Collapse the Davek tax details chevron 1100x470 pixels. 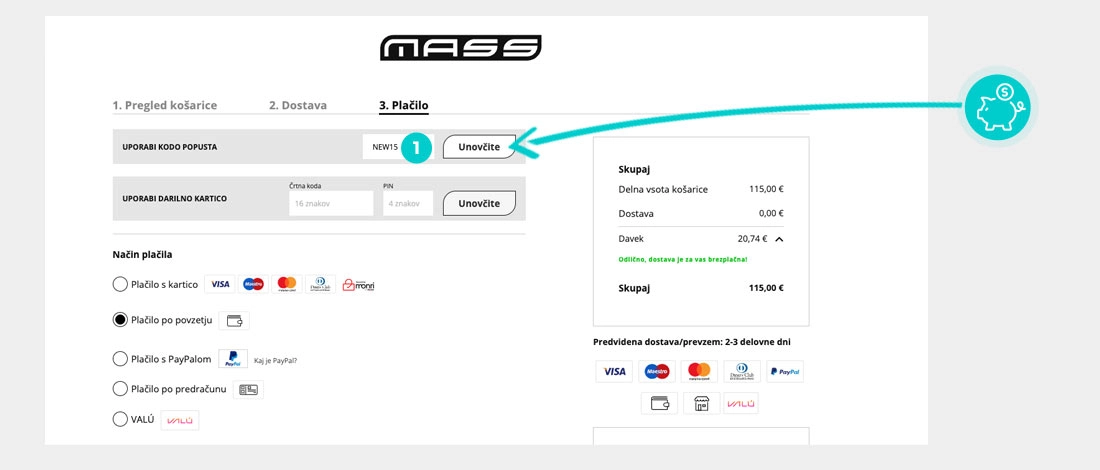(779, 239)
